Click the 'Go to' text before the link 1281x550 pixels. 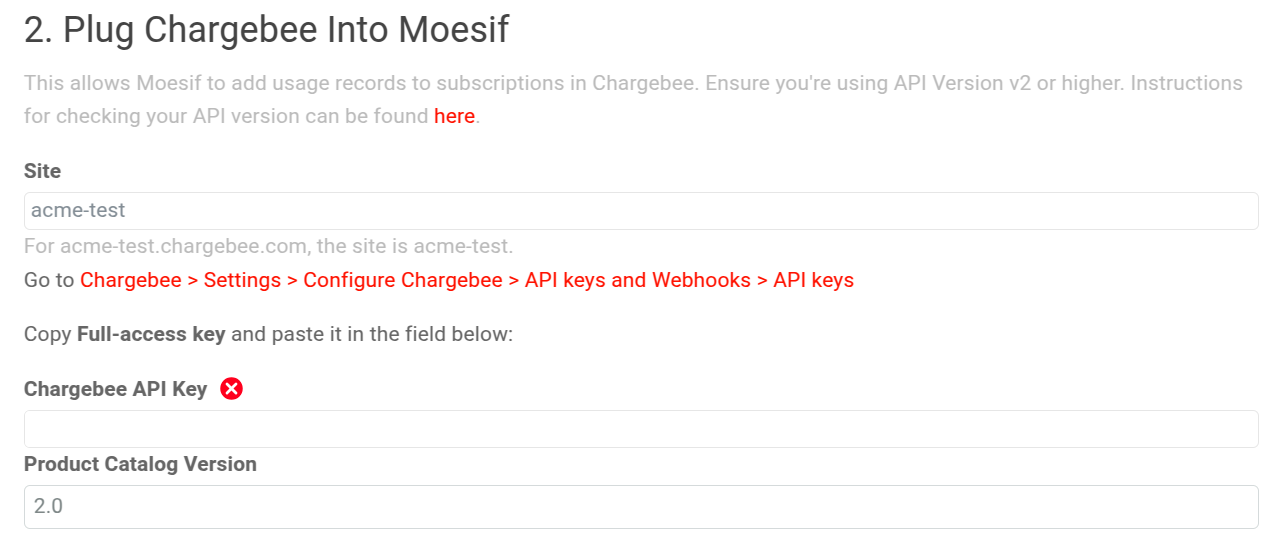click(49, 280)
